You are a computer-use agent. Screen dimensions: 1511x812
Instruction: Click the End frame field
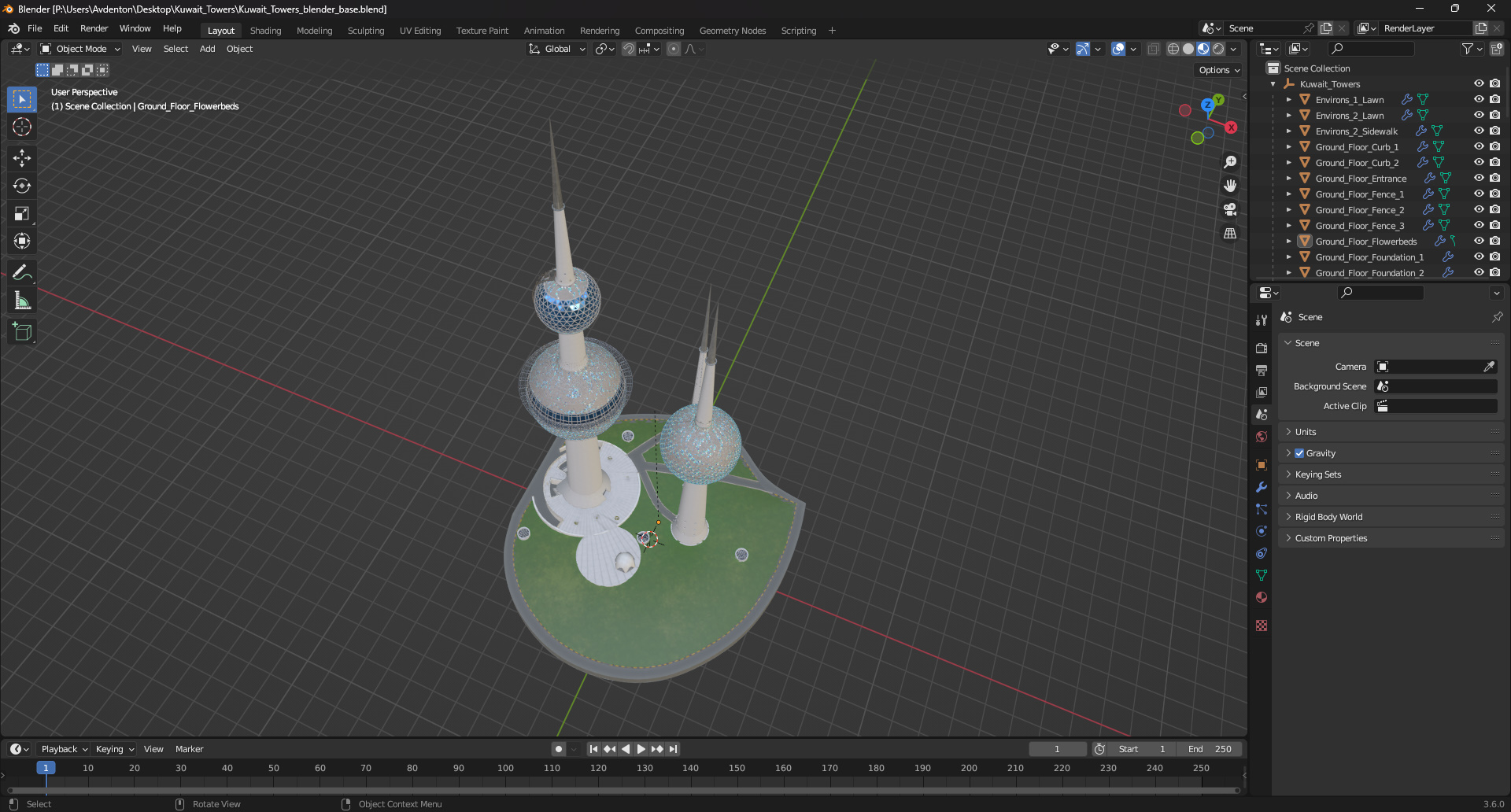(x=1210, y=749)
